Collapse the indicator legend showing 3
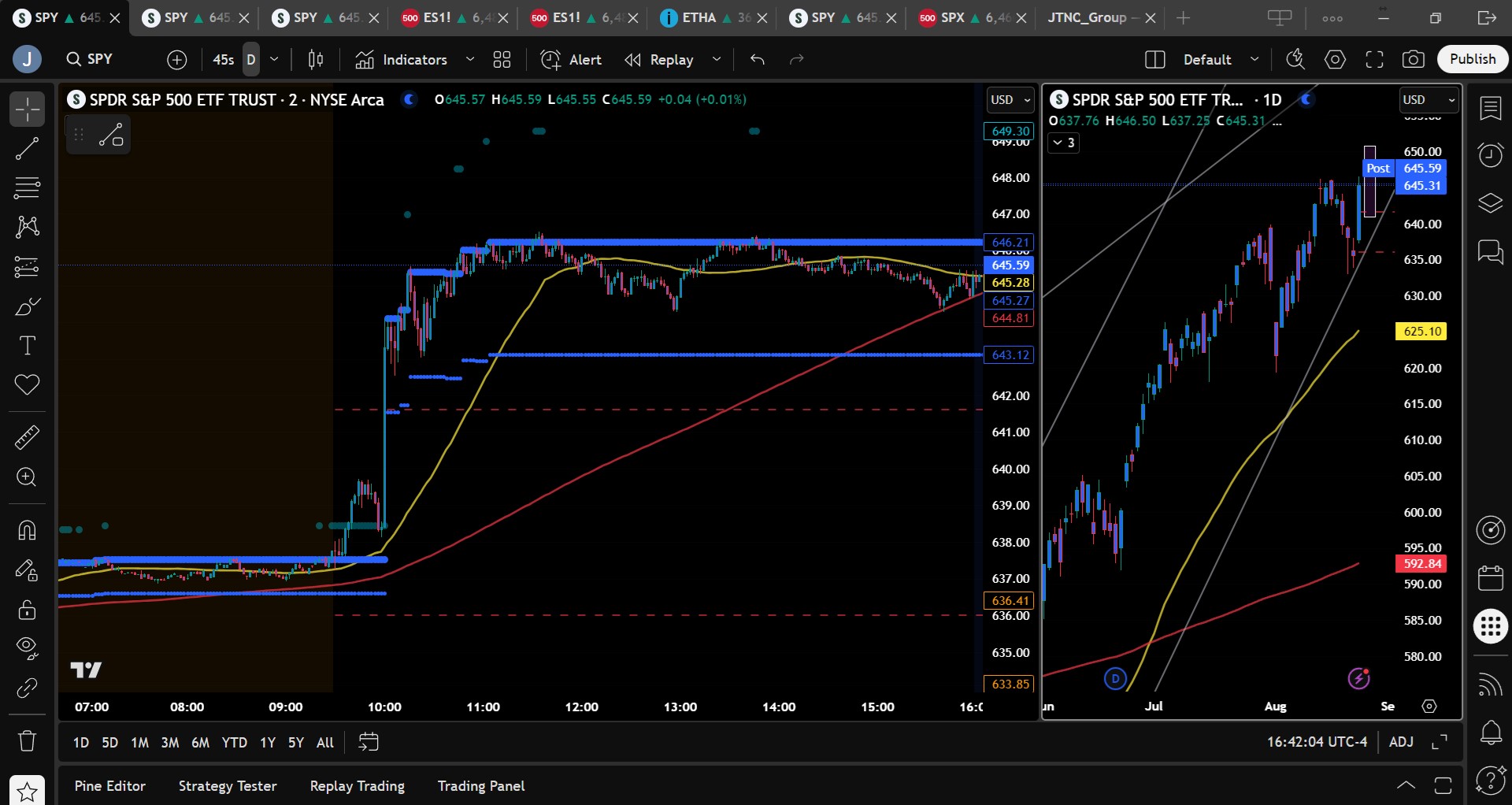This screenshot has height=805, width=1512. coord(1063,143)
